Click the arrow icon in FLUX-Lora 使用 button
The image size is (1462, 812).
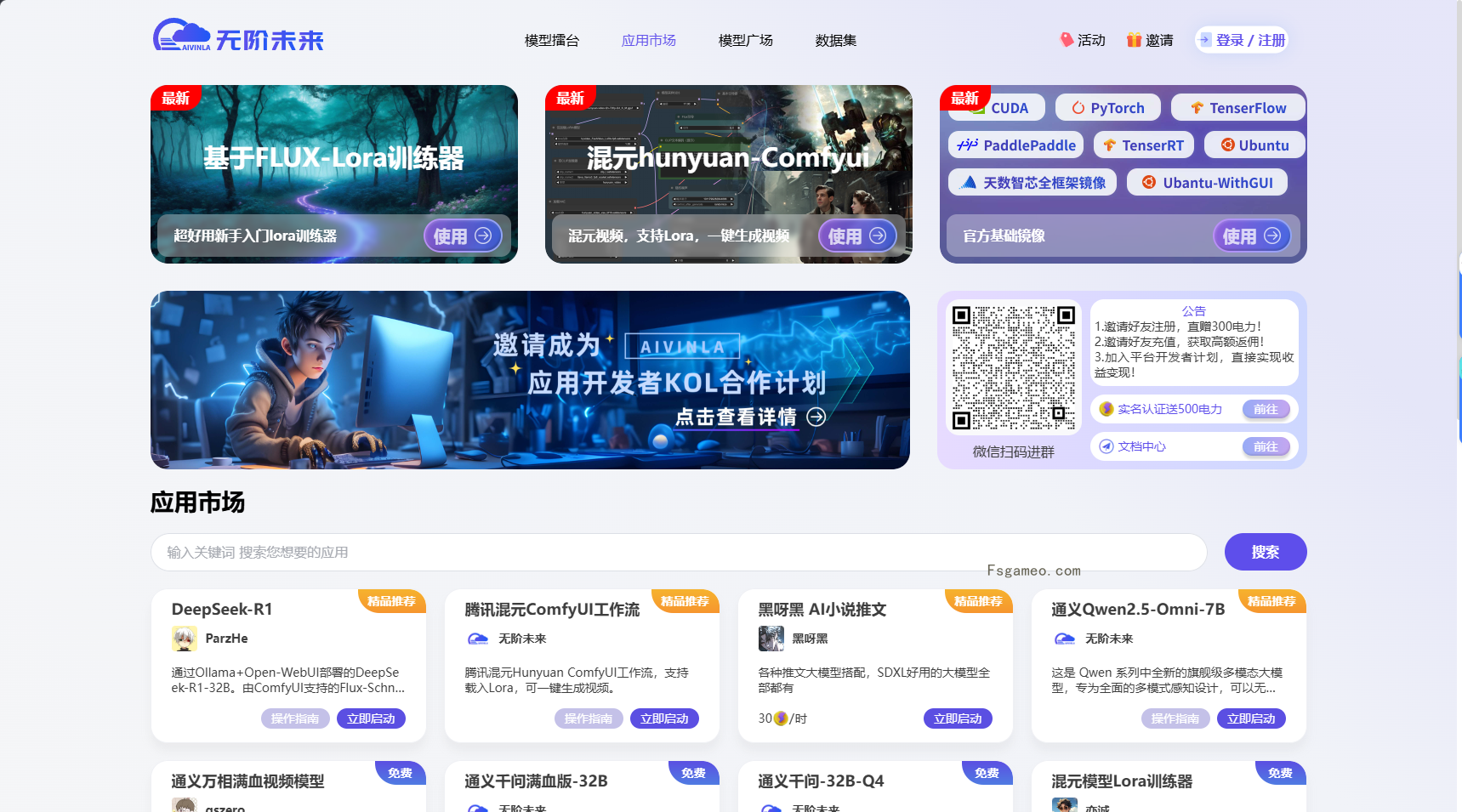[483, 236]
